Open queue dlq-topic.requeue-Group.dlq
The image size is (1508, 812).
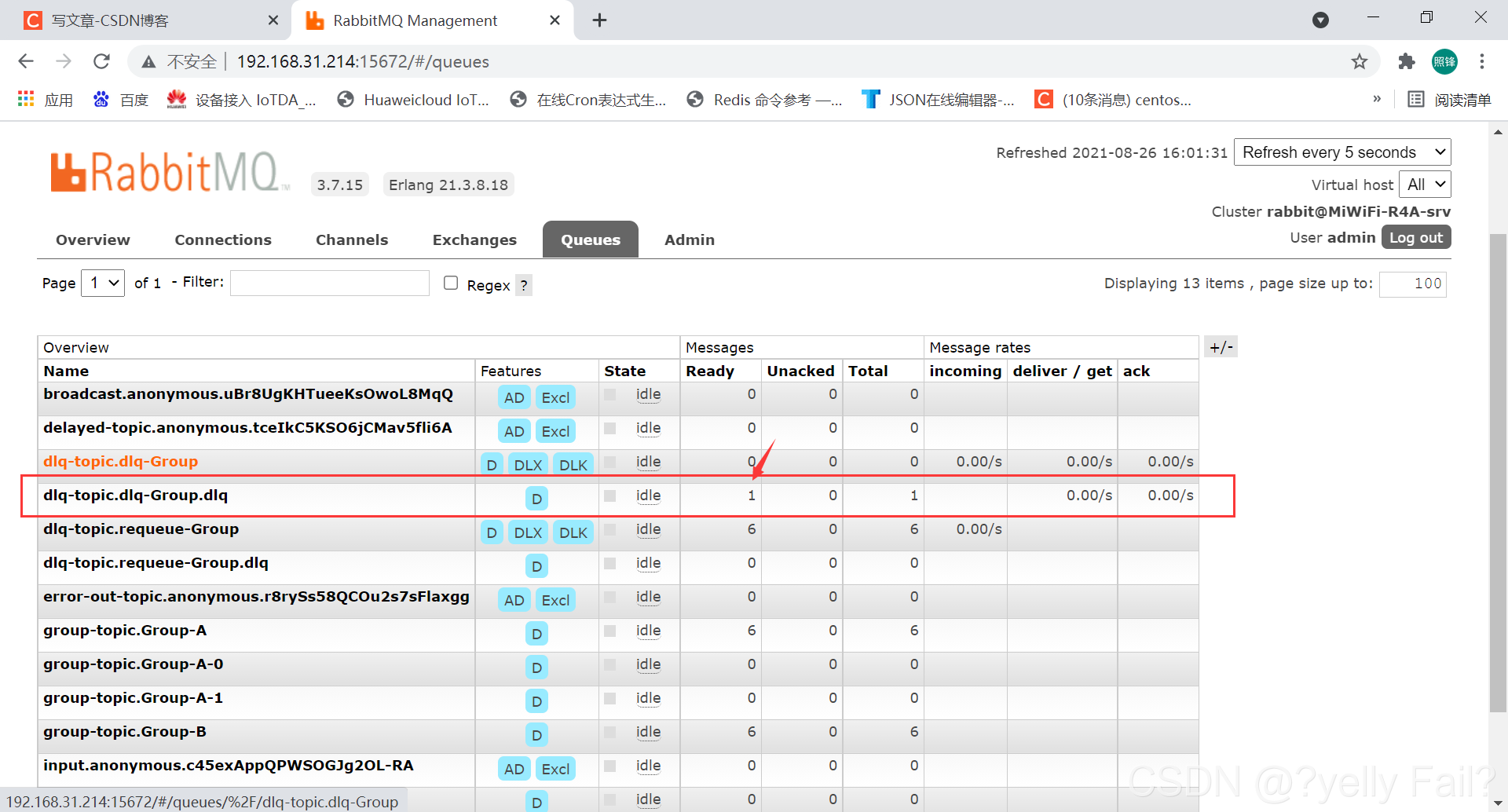point(156,563)
